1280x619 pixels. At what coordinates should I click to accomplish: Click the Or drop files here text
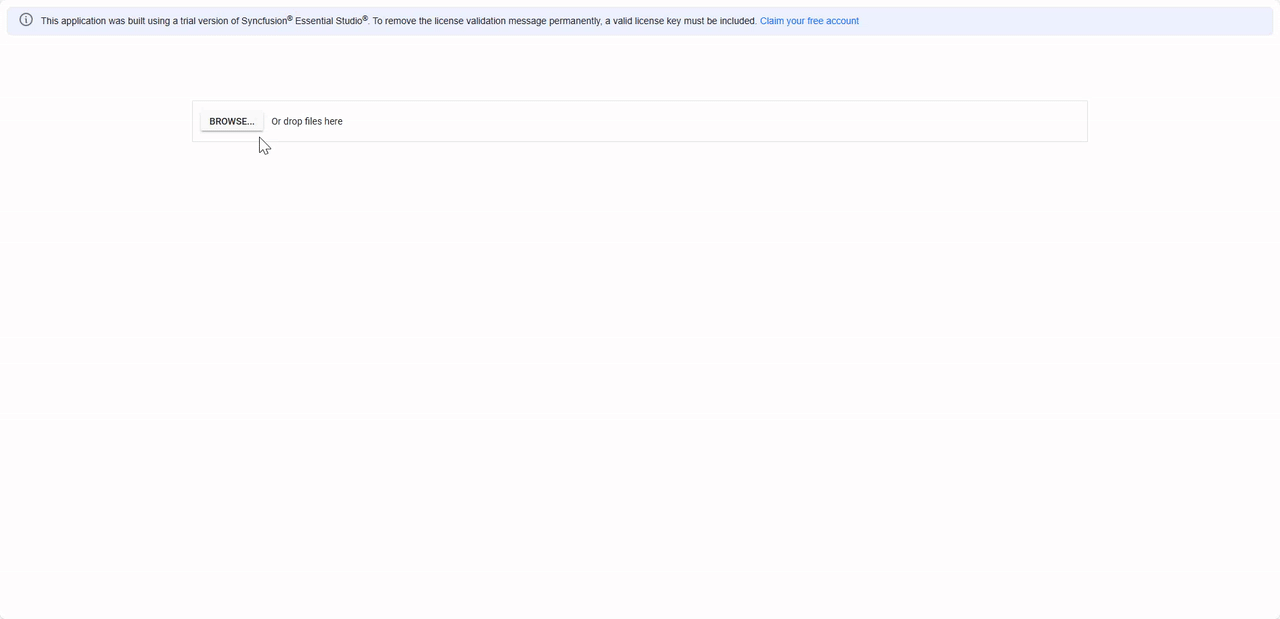coord(306,121)
